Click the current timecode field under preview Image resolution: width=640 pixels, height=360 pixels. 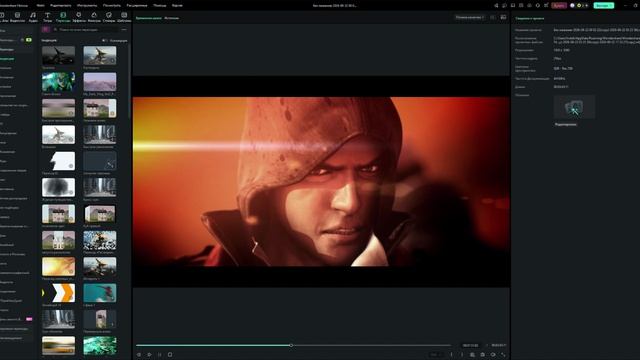click(x=470, y=345)
